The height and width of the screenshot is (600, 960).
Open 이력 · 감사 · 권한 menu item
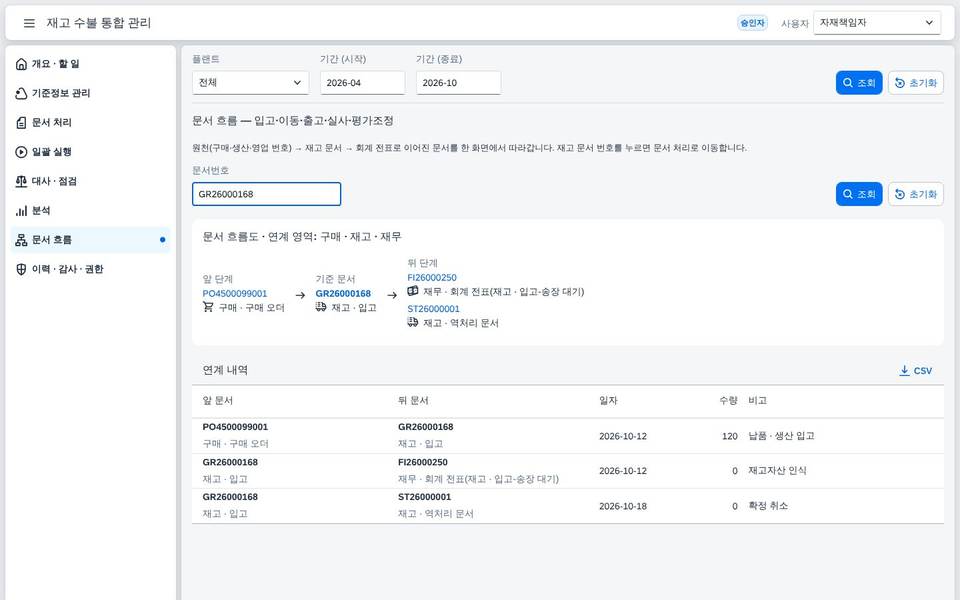click(91, 269)
